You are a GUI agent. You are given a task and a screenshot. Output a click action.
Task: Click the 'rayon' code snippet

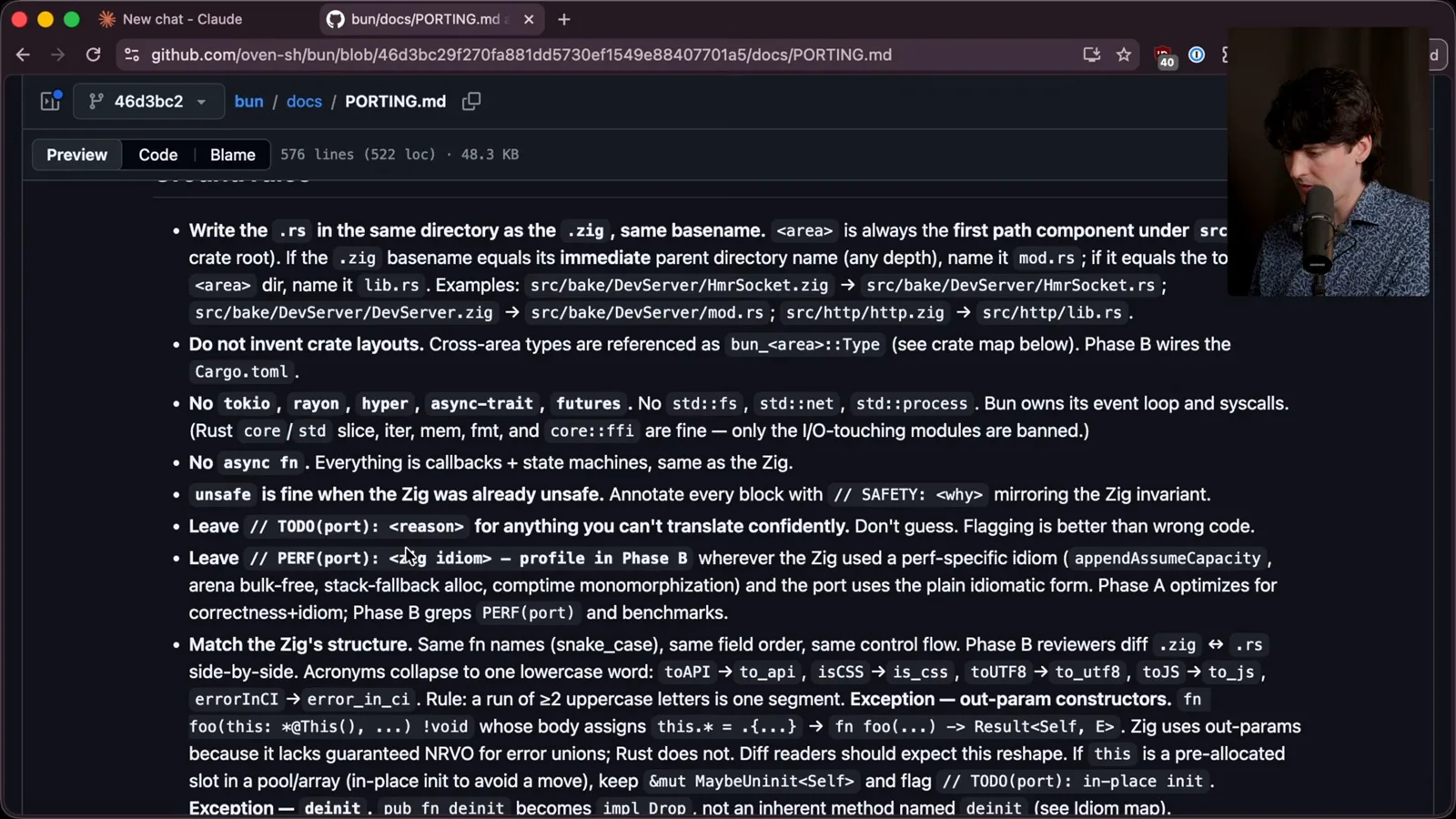point(316,403)
